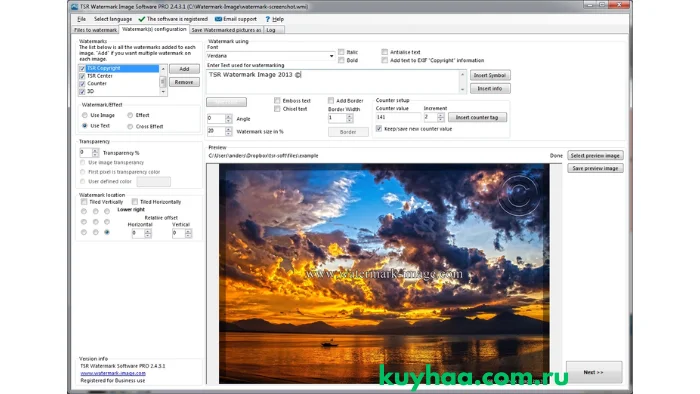Click the Border button

coord(348,132)
